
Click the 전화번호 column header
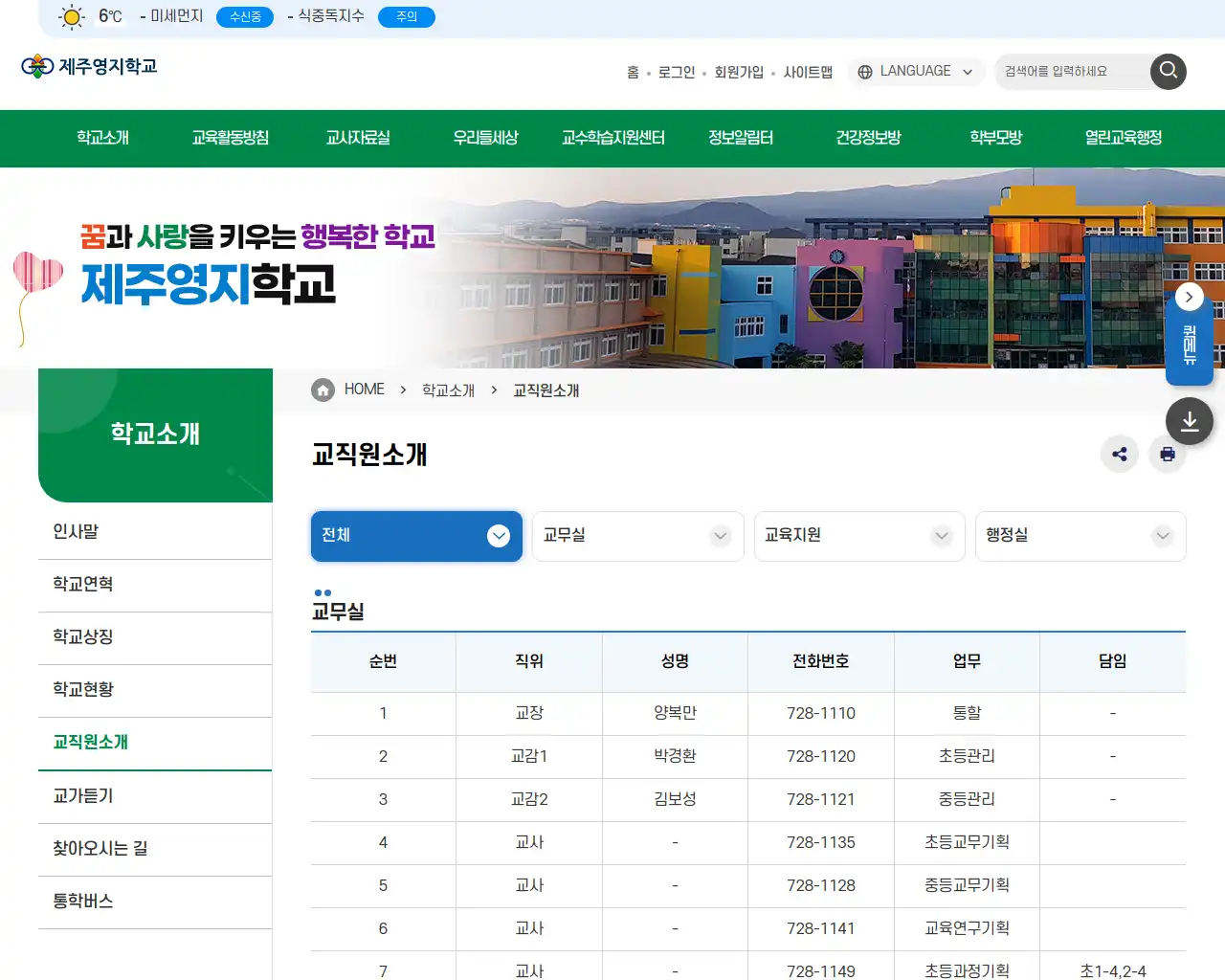(821, 661)
